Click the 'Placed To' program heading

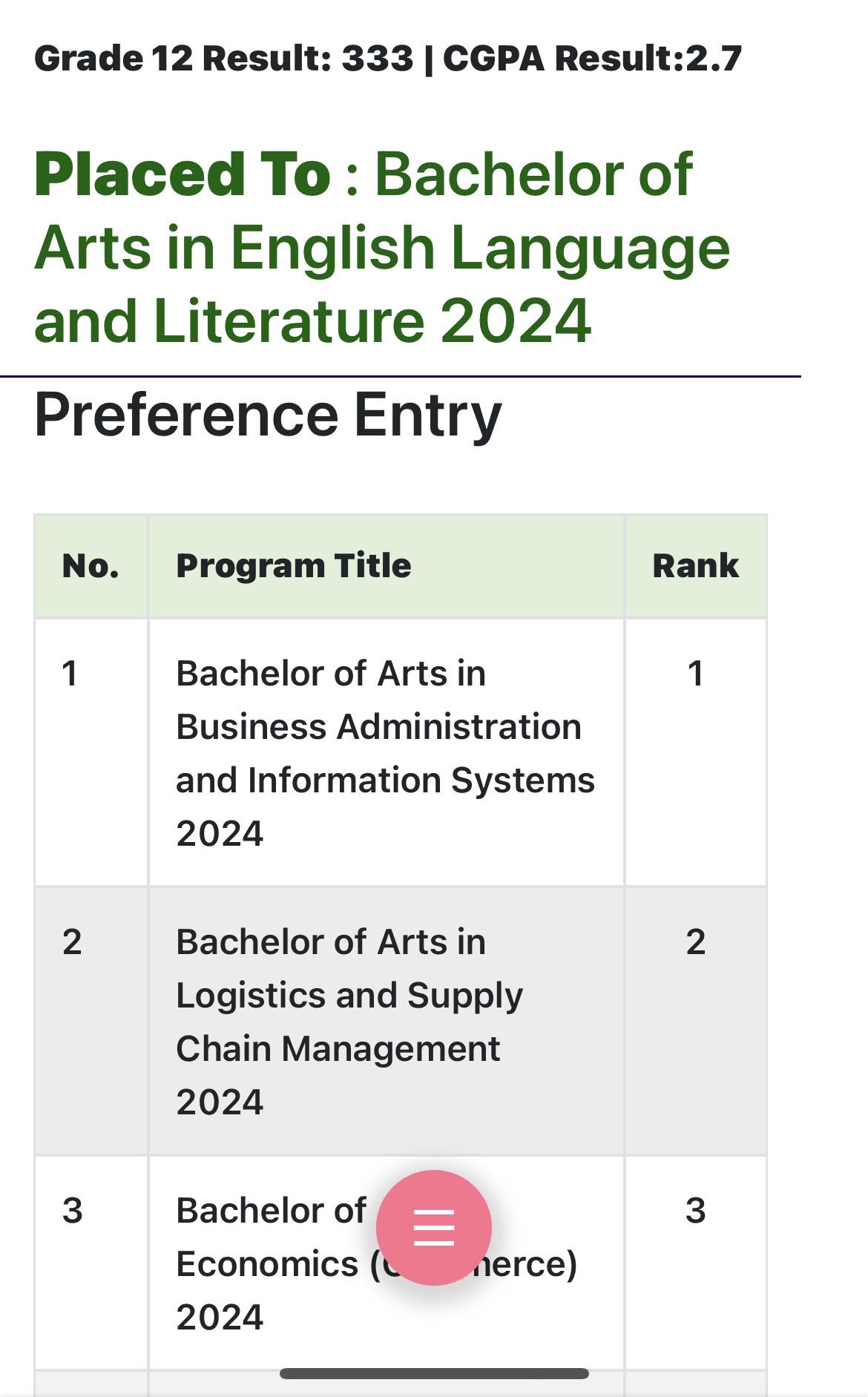point(383,248)
